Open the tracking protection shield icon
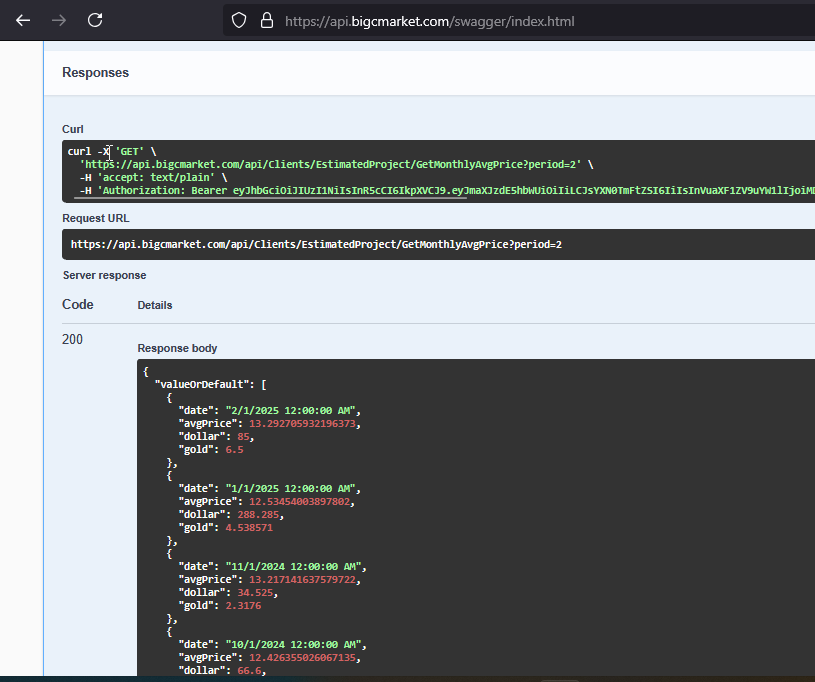 [238, 20]
